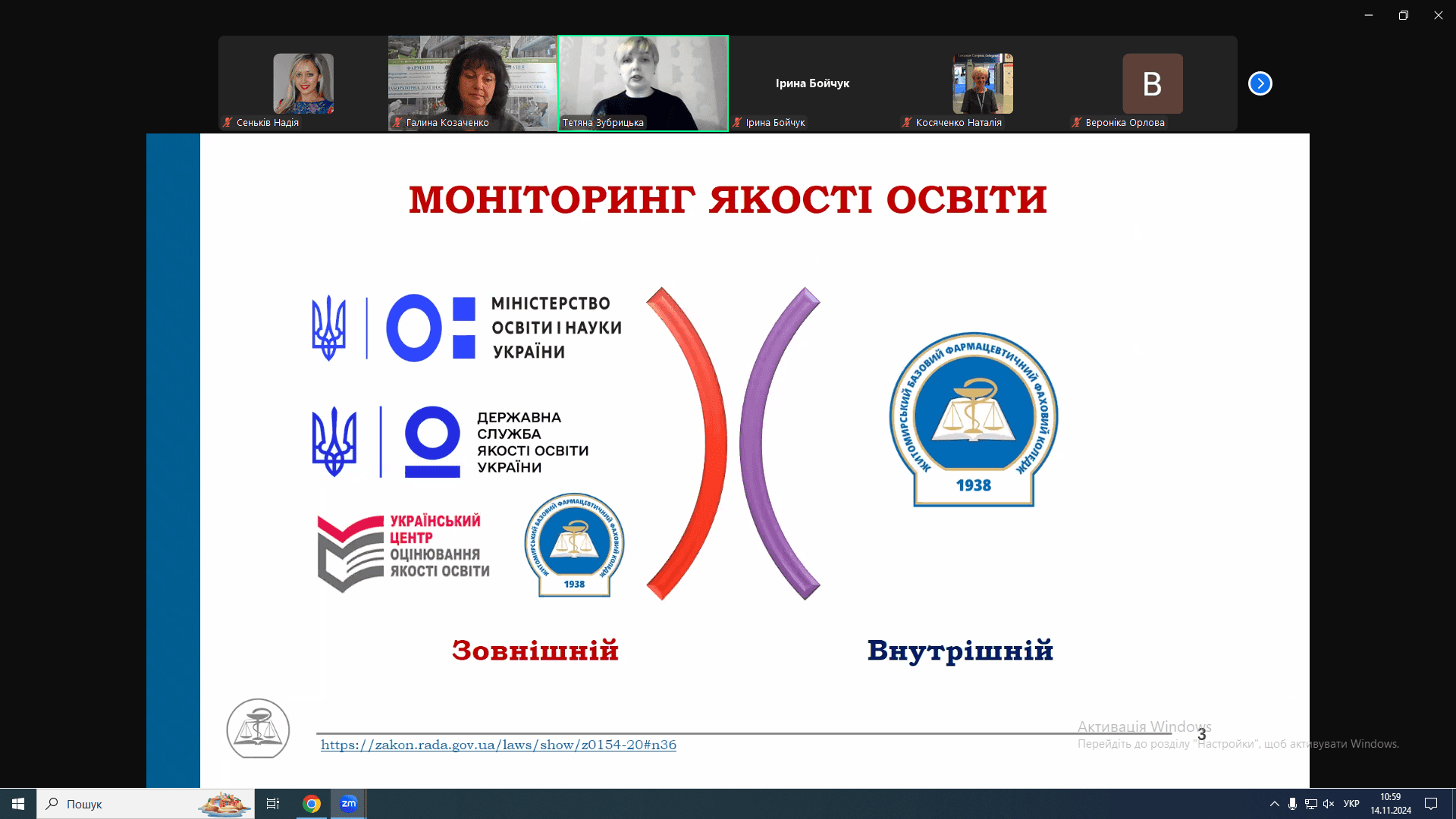Click the tray microphone icon
The width and height of the screenshot is (1456, 819).
[1292, 804]
